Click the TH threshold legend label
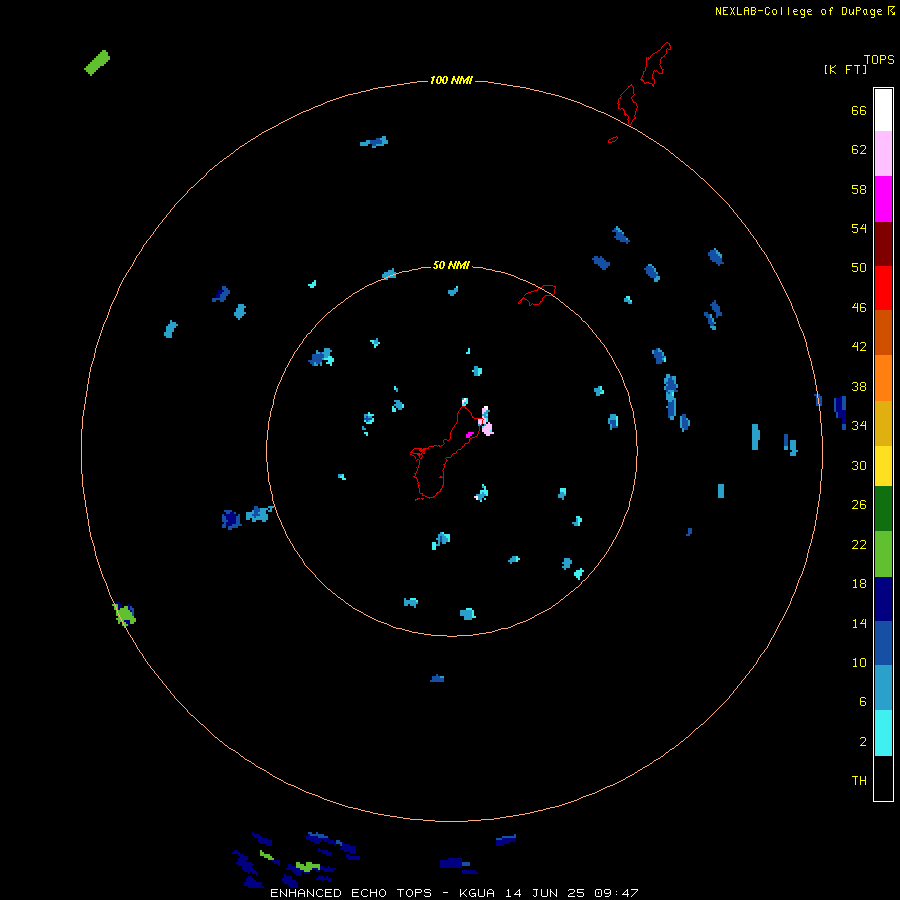 [x=859, y=781]
